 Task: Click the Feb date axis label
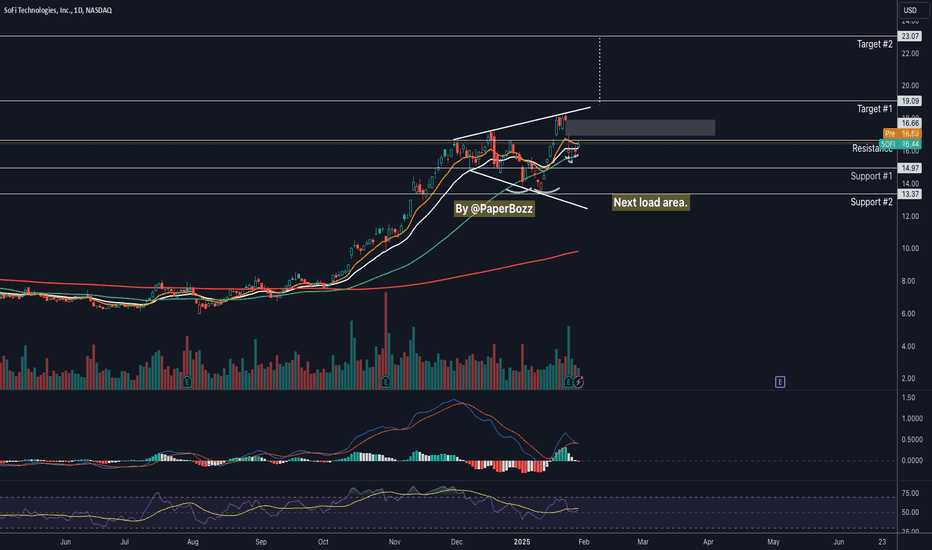click(x=584, y=542)
